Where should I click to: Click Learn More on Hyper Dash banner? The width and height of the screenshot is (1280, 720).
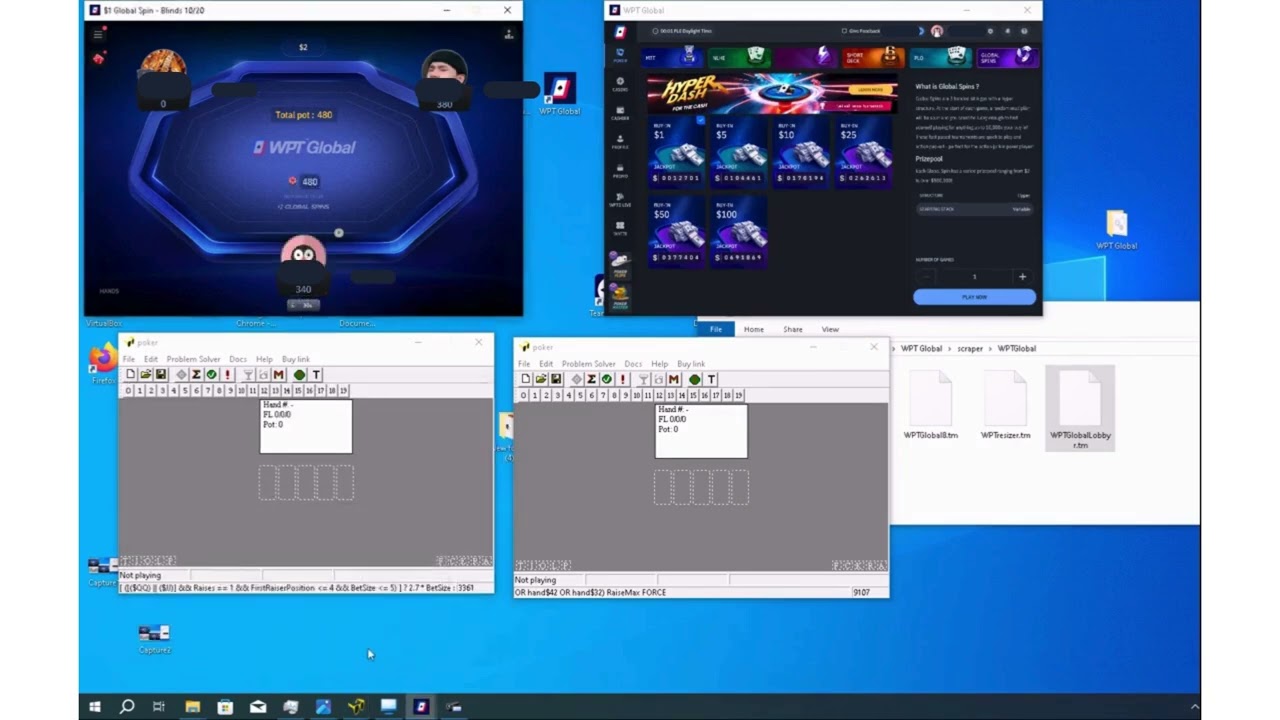[x=870, y=89]
